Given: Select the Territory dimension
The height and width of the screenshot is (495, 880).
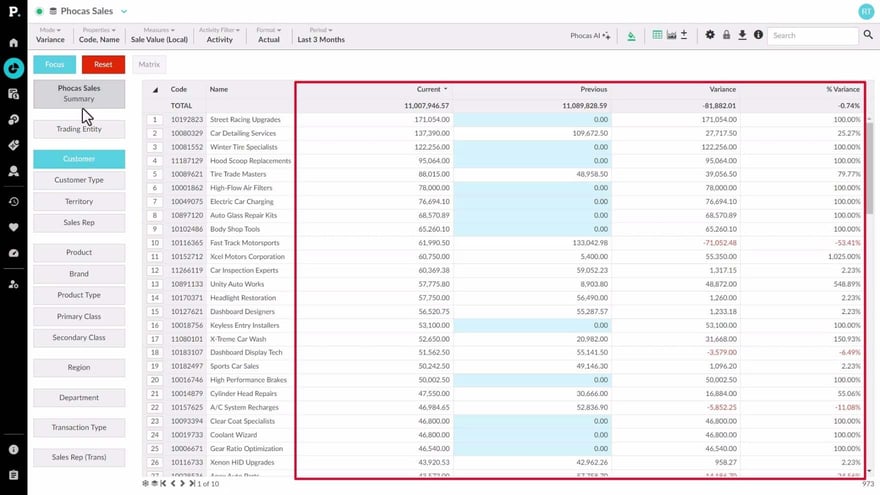Looking at the screenshot, I should click(x=79, y=202).
